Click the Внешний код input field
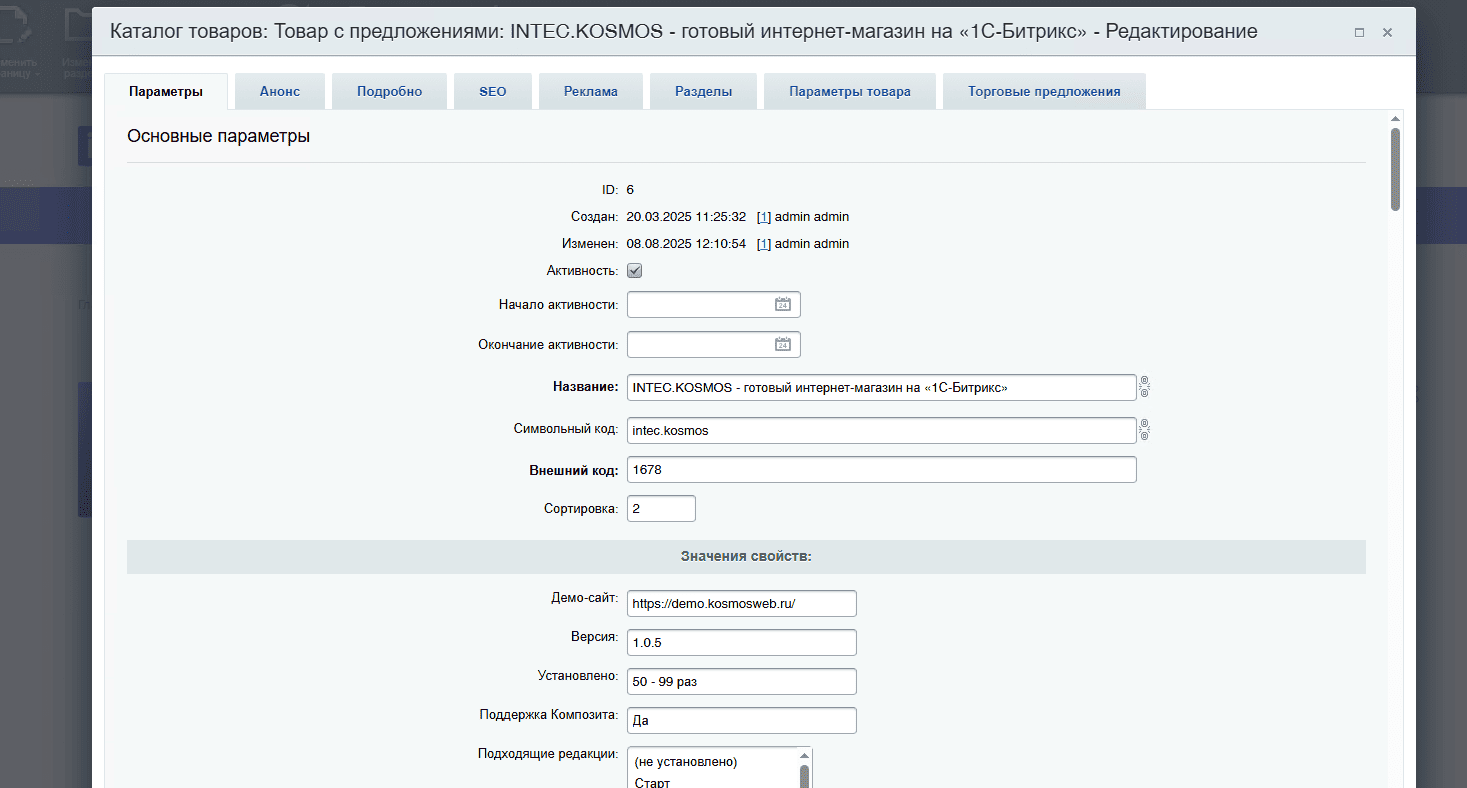The width and height of the screenshot is (1467, 788). (881, 470)
